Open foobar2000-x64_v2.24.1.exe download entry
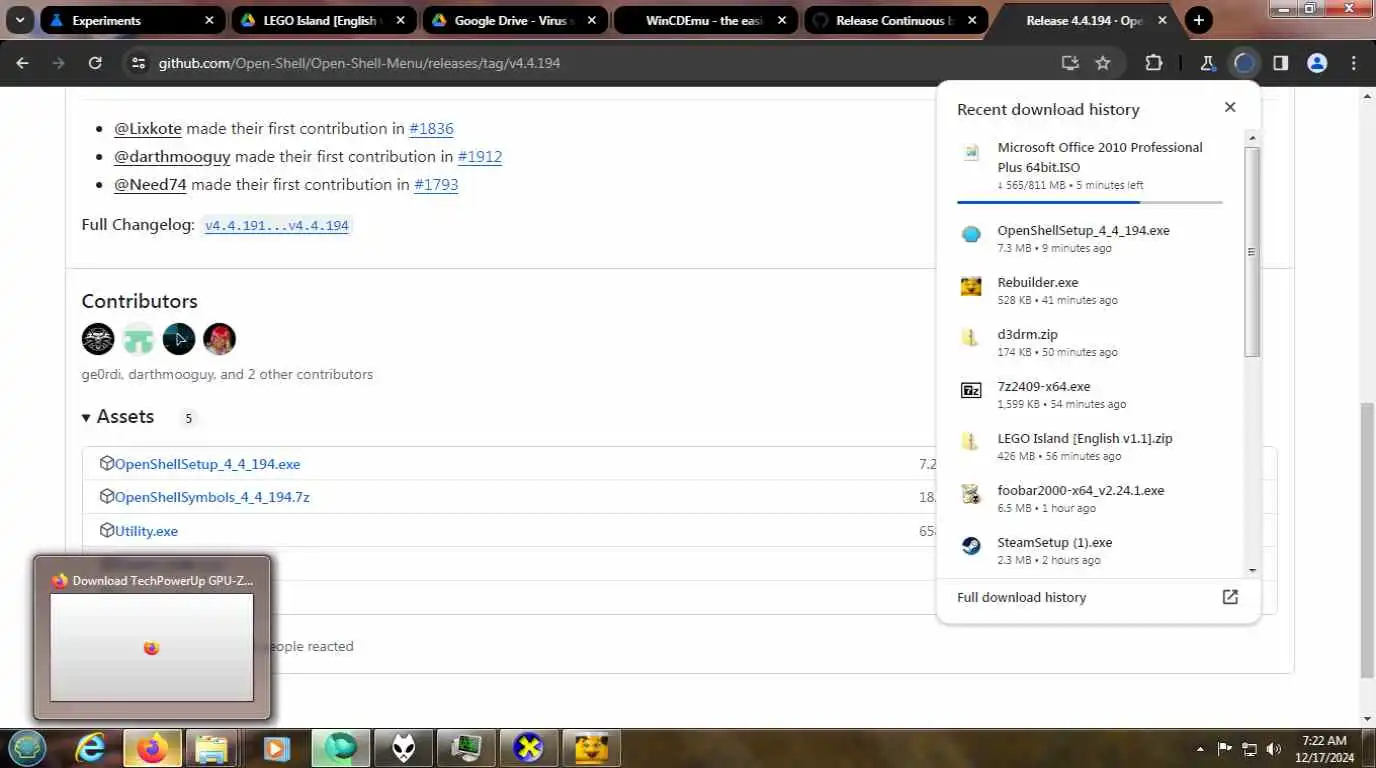Viewport: 1376px width, 768px height. [x=1090, y=498]
